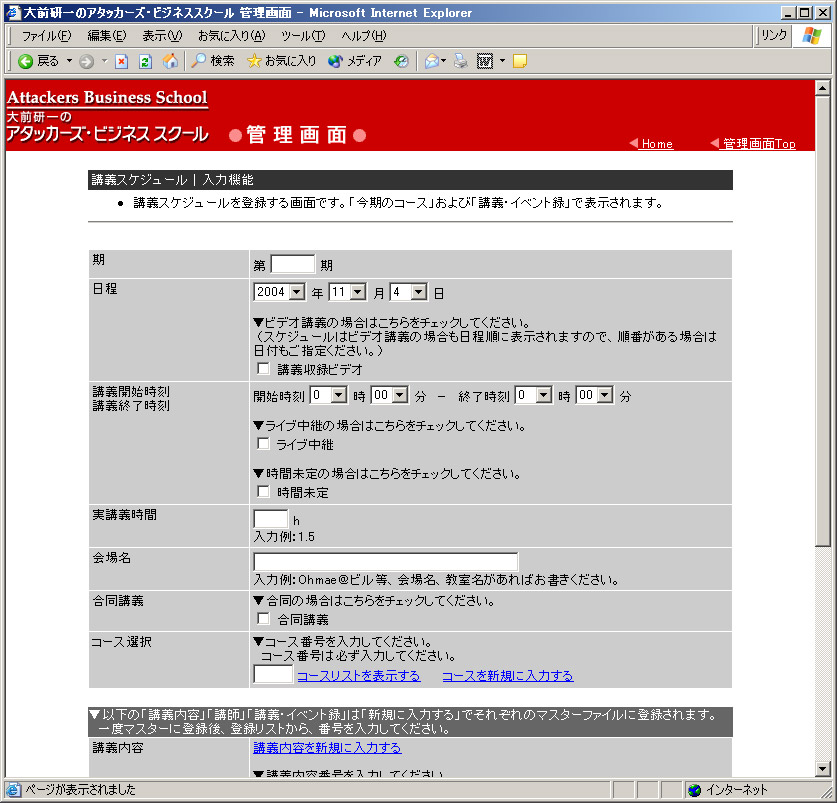The image size is (837, 803).
Task: Click the Edit with Word icon
Action: pyautogui.click(x=485, y=61)
